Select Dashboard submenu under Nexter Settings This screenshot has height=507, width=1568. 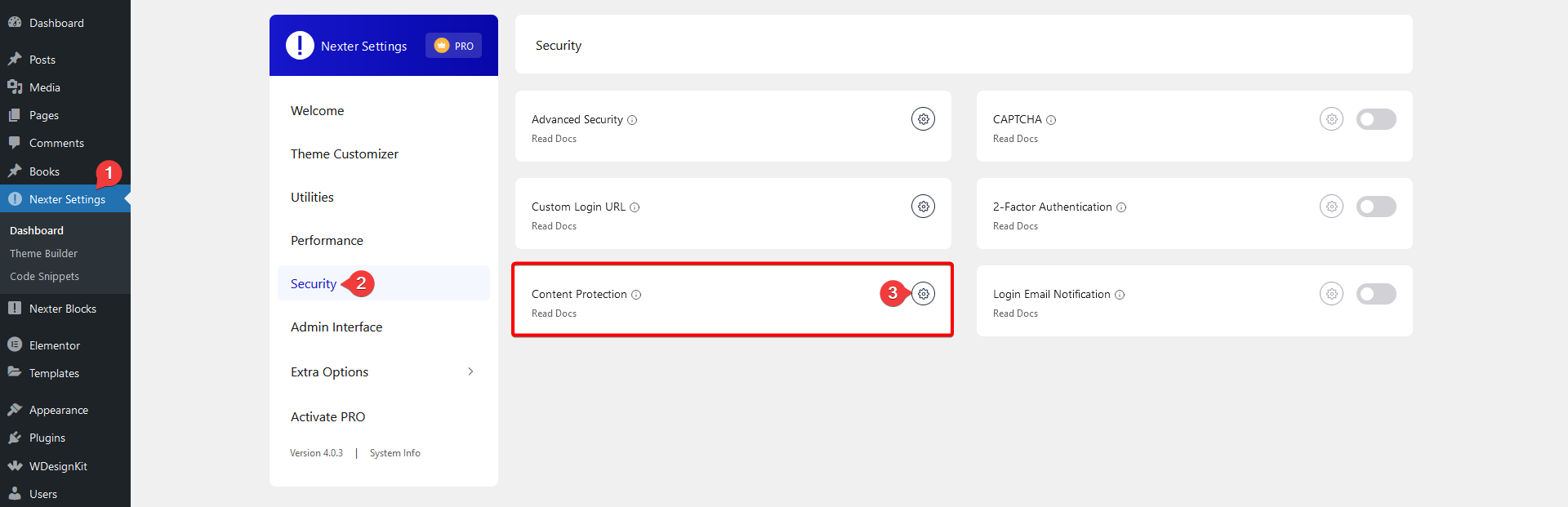pos(37,231)
